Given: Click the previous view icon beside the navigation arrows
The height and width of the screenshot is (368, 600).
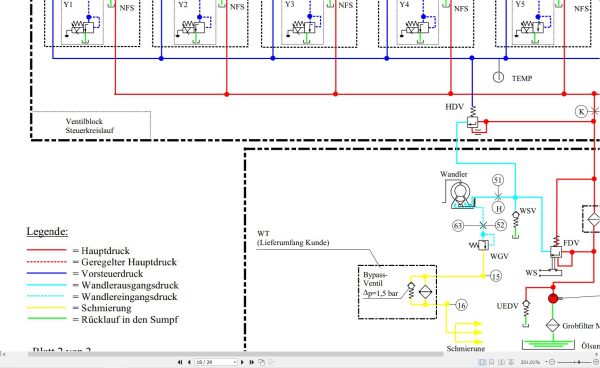Looking at the screenshot, I should (x=261, y=362).
